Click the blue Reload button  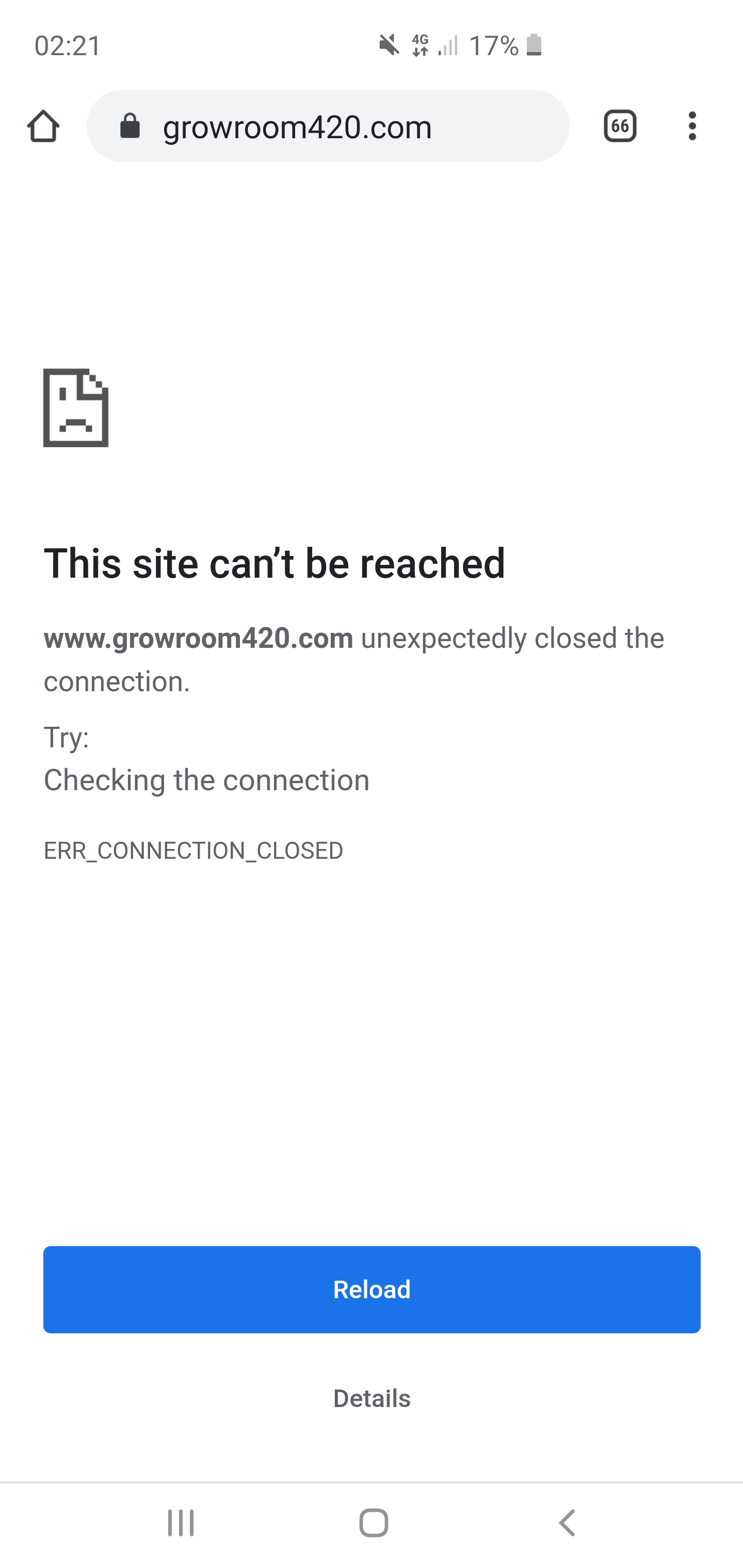(372, 1289)
